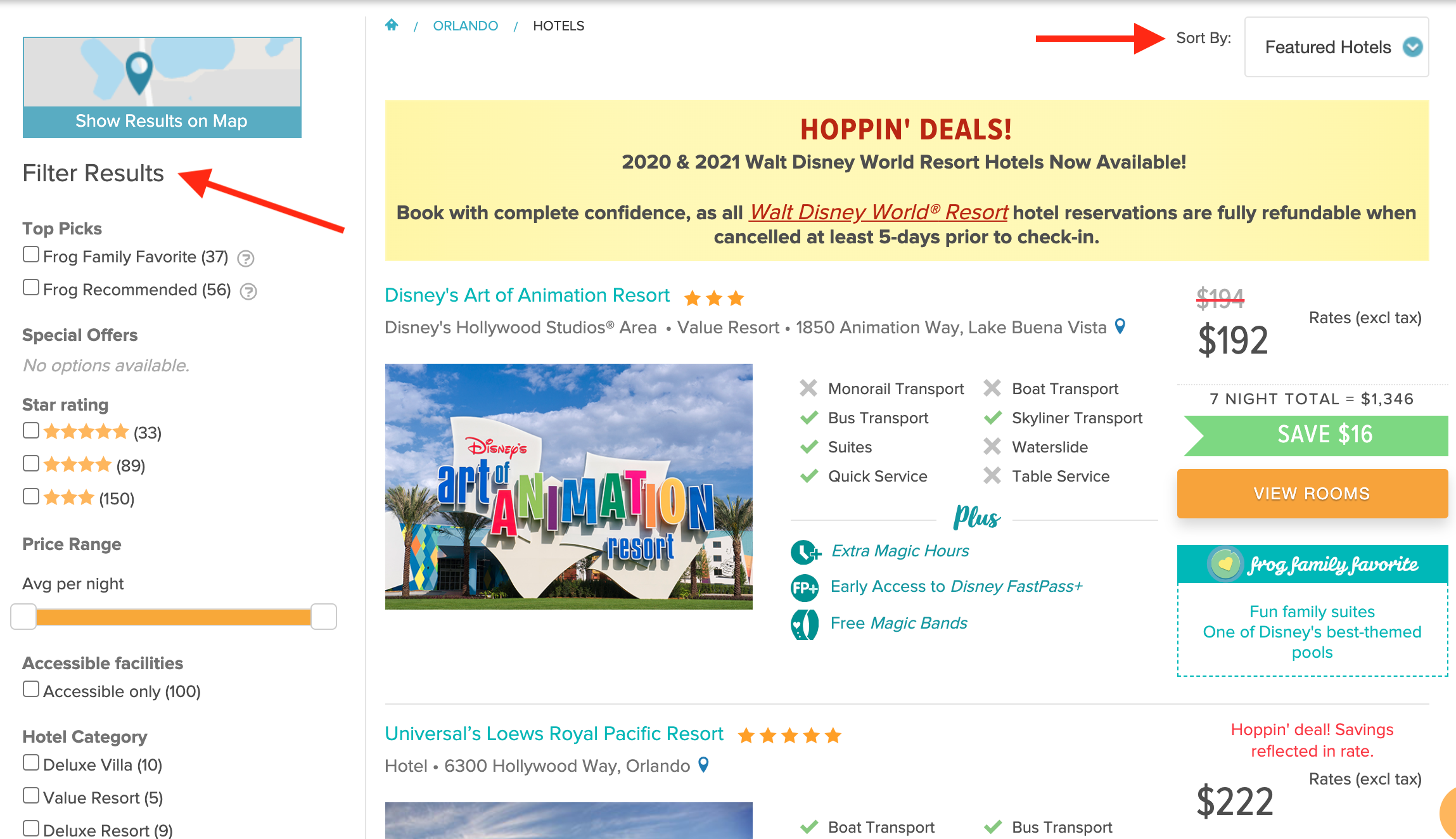
Task: Click Show Results on Map button
Action: point(162,121)
